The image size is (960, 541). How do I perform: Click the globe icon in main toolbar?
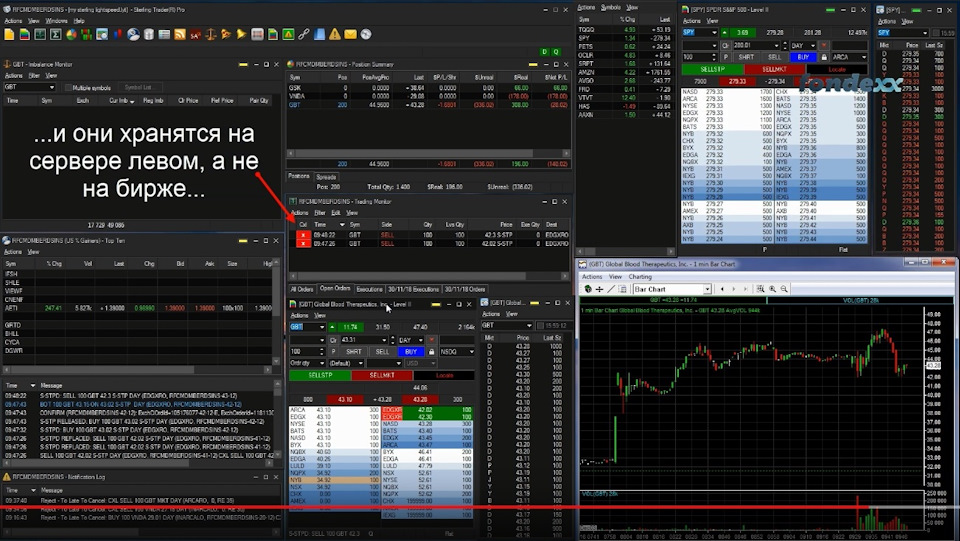pos(133,35)
